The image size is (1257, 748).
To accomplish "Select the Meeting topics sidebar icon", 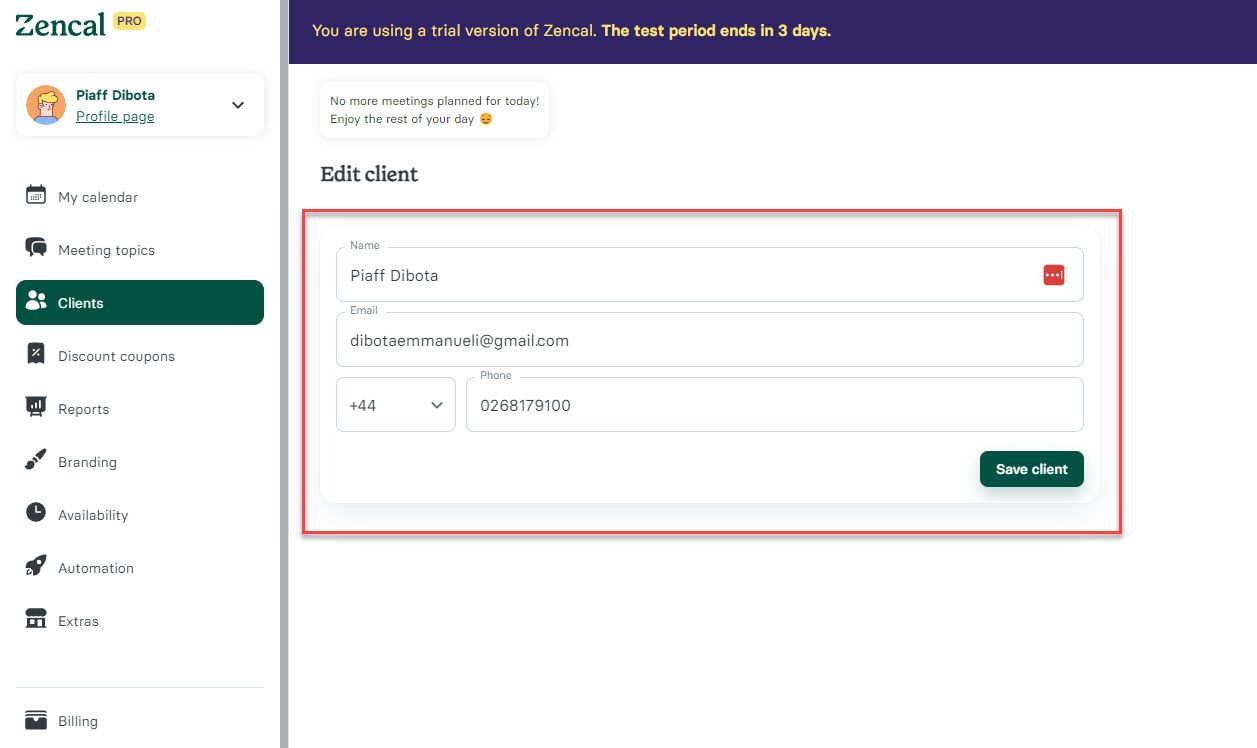I will (x=34, y=249).
